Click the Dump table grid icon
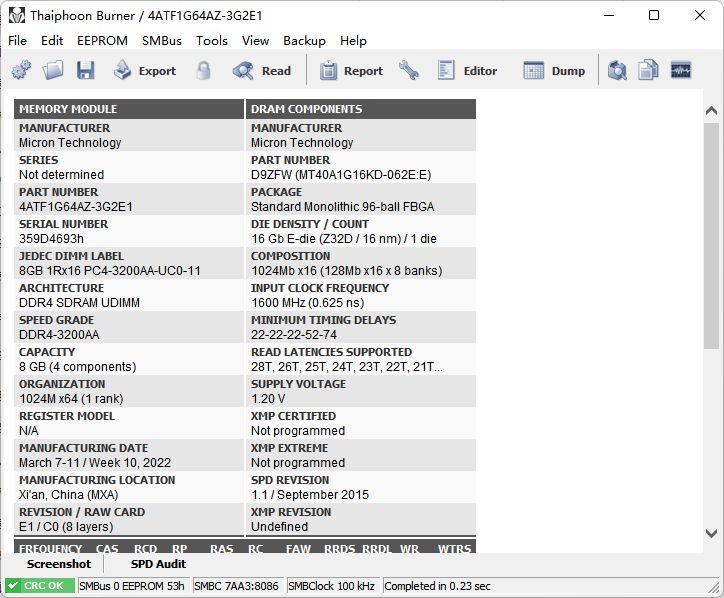 (x=533, y=71)
